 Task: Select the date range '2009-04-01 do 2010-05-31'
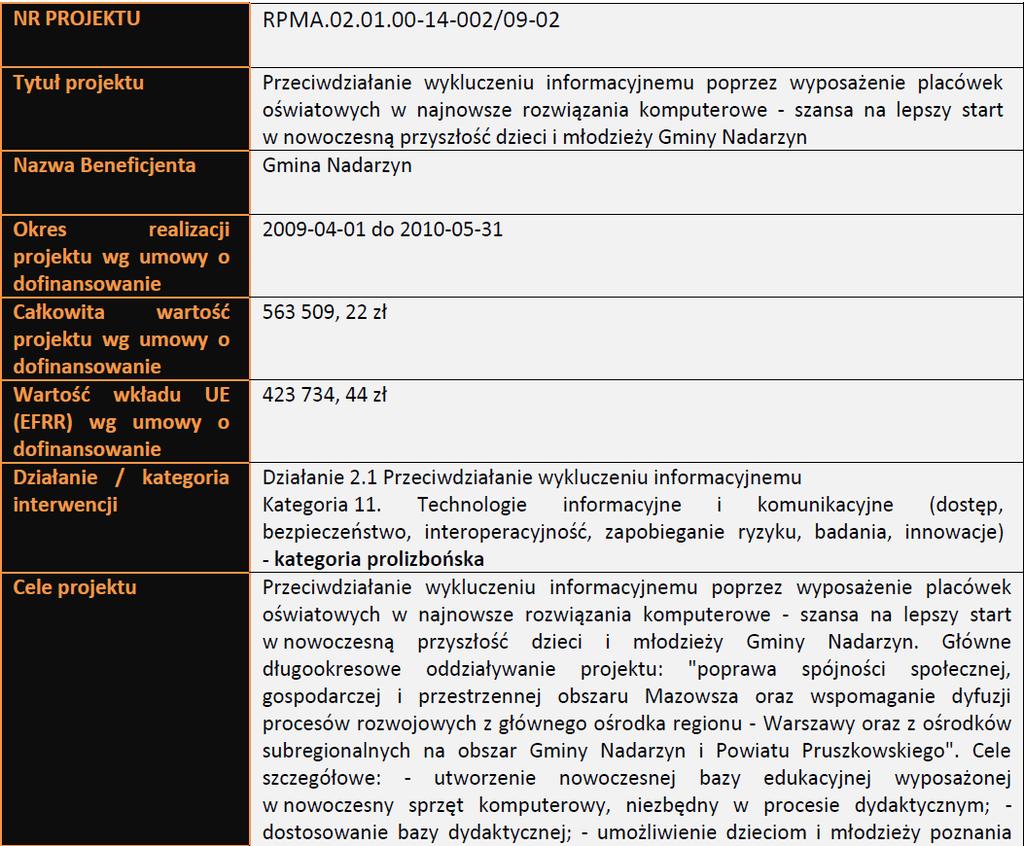point(383,229)
